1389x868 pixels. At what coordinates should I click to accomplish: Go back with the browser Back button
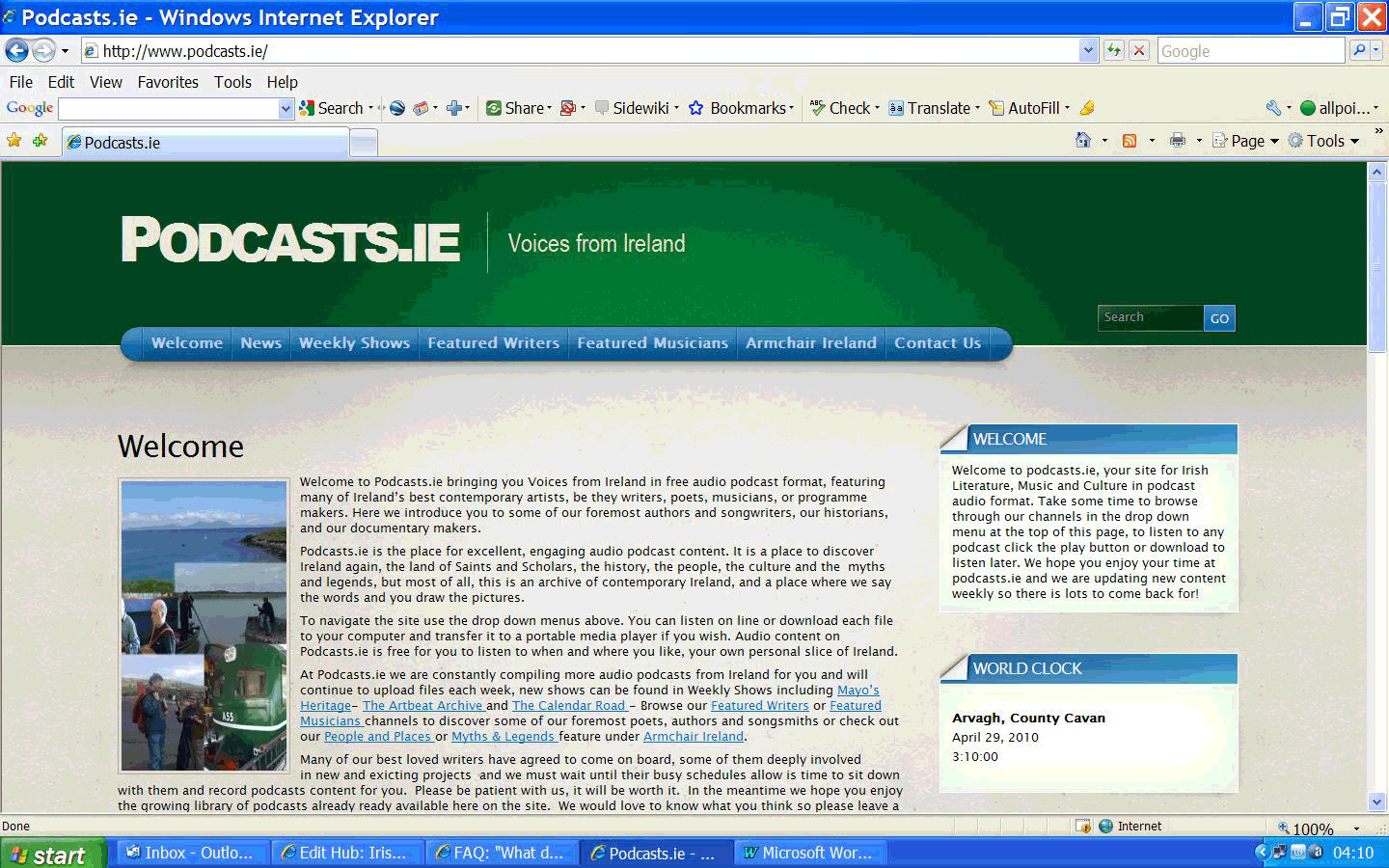16,50
